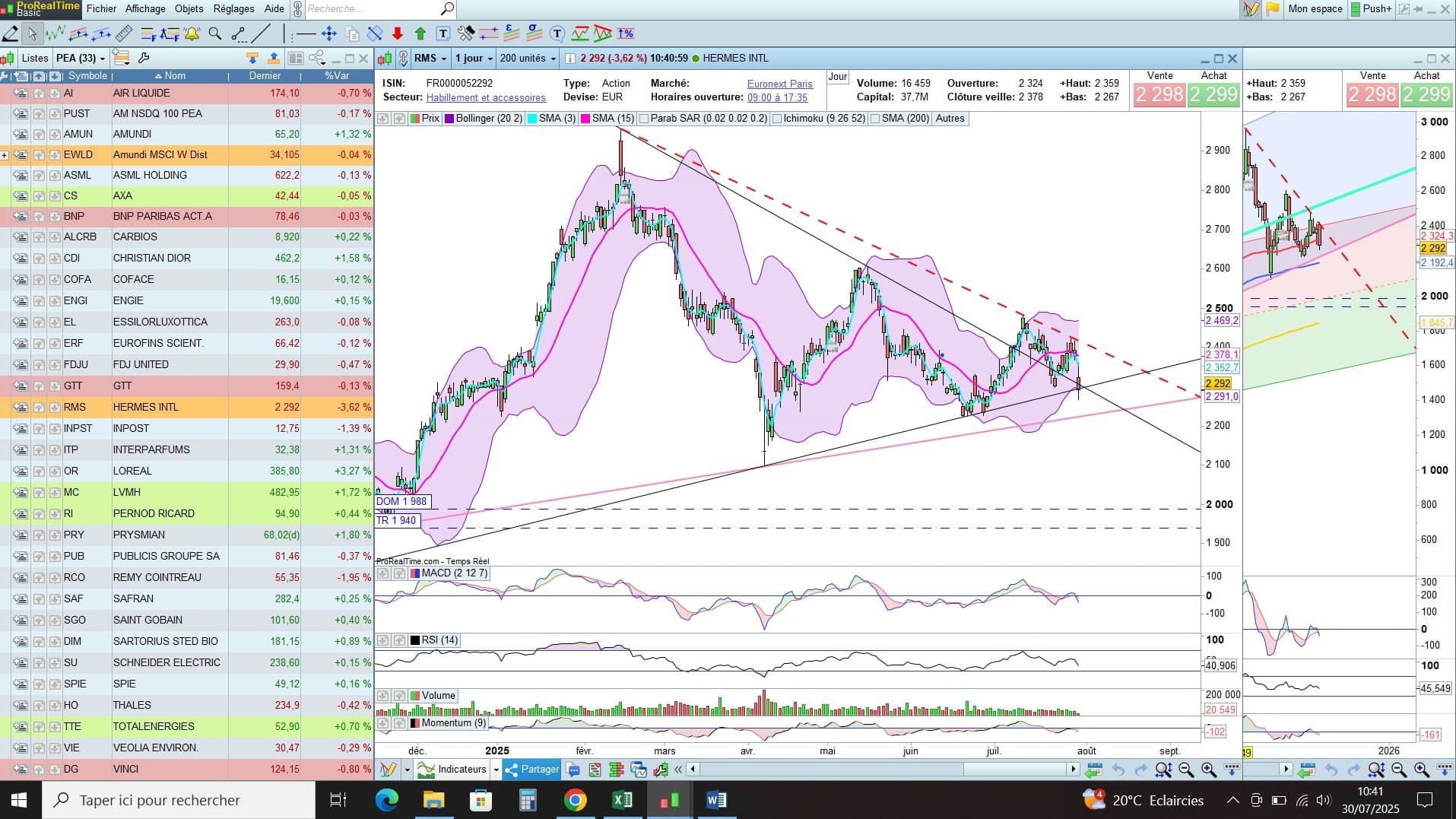Screen dimensions: 1456x819
Task: Click the Recherche search field
Action: tap(373, 9)
